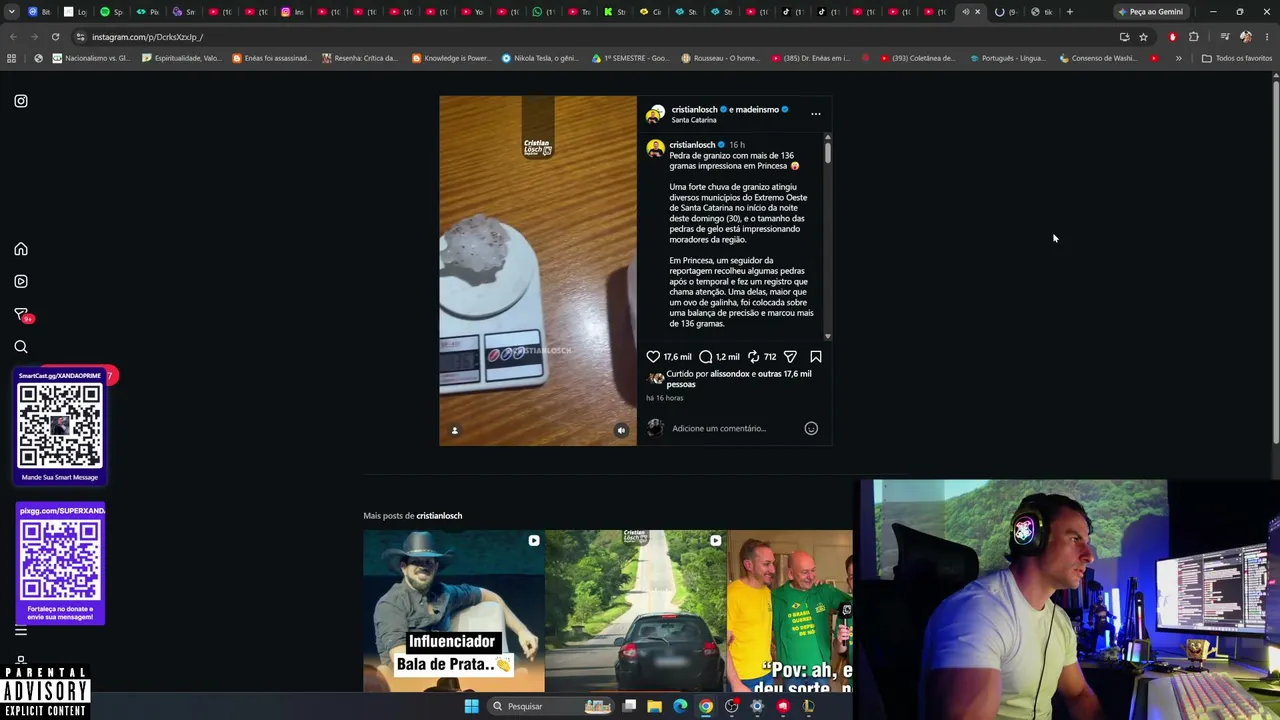Switch to the WhatsApp tab

pyautogui.click(x=545, y=12)
